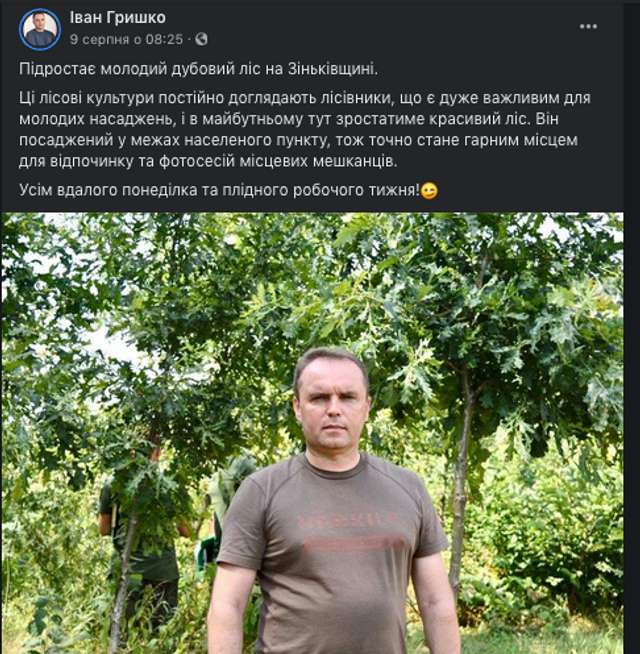640x654 pixels.
Task: Open Іван Гришко's round profile avatar
Action: (x=40, y=30)
